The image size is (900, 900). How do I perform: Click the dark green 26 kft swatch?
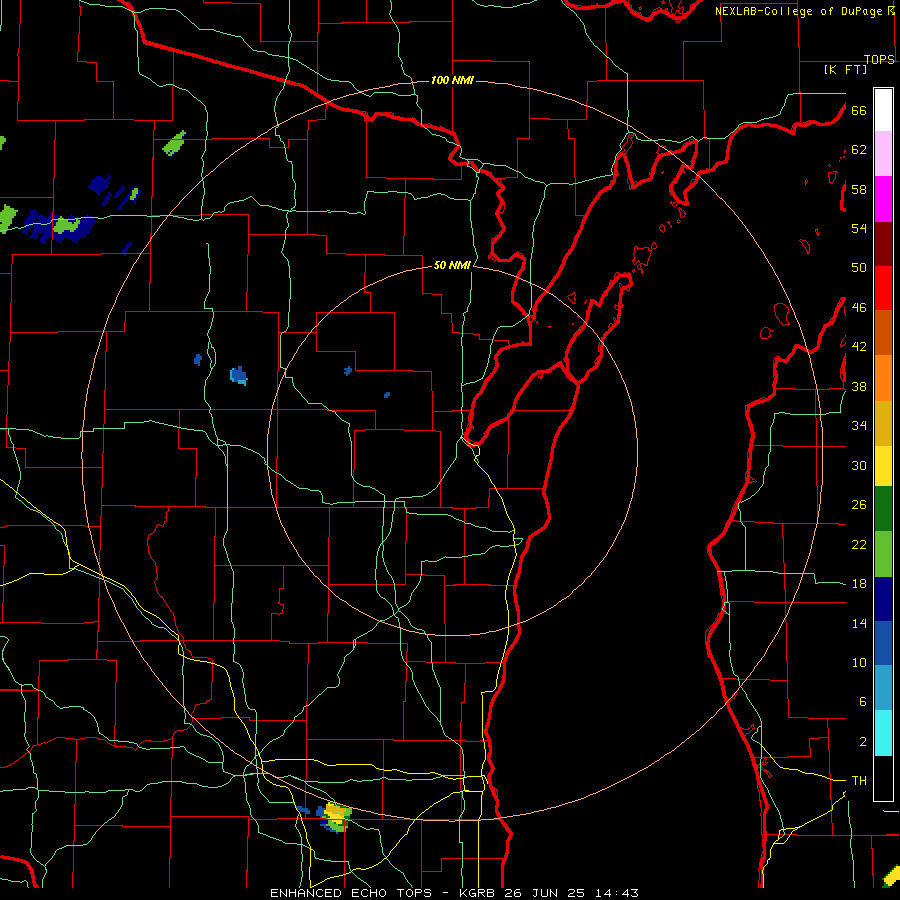click(883, 509)
